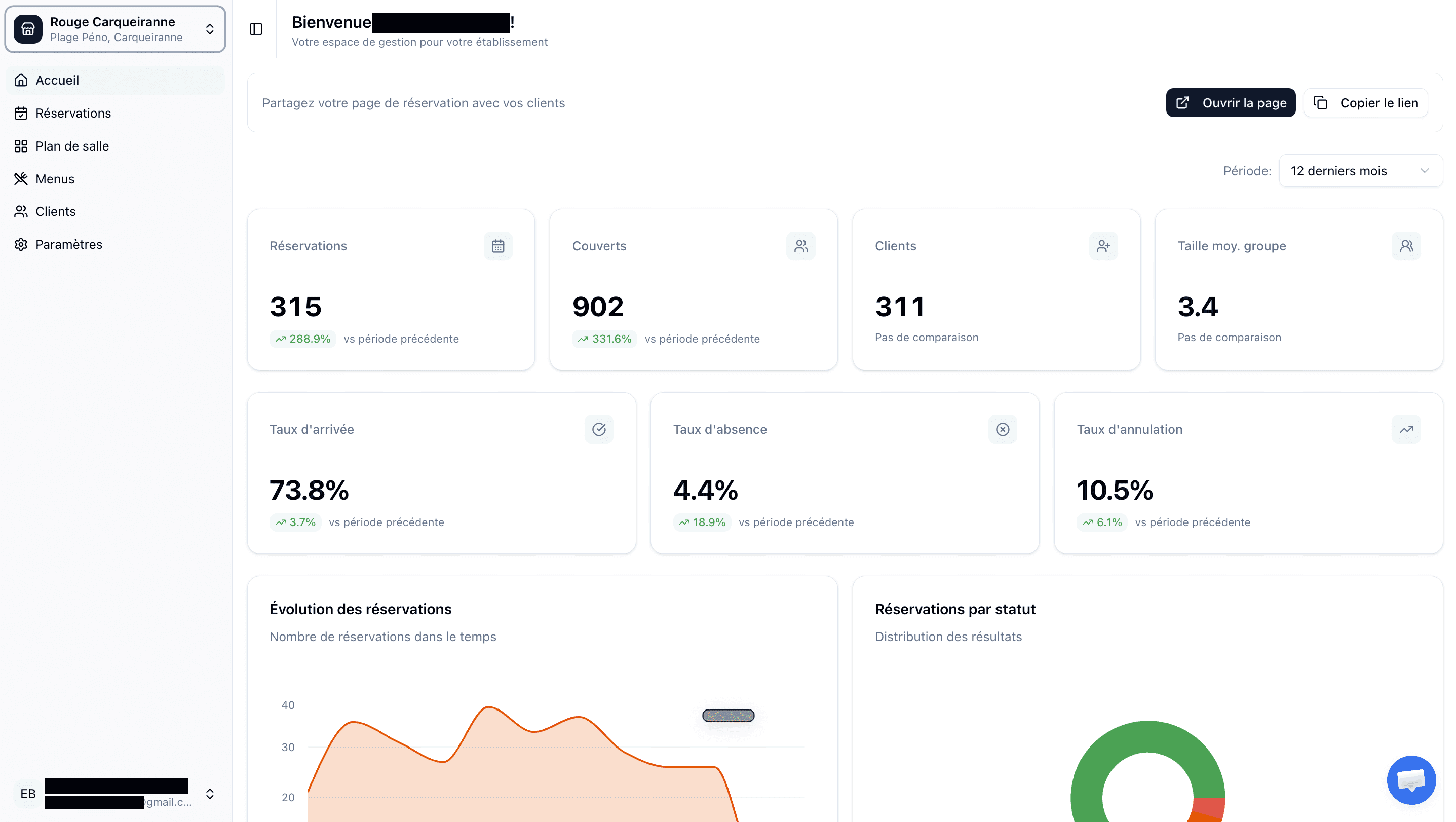Open the Rouge Carqueiranne establishment switcher

tap(114, 29)
